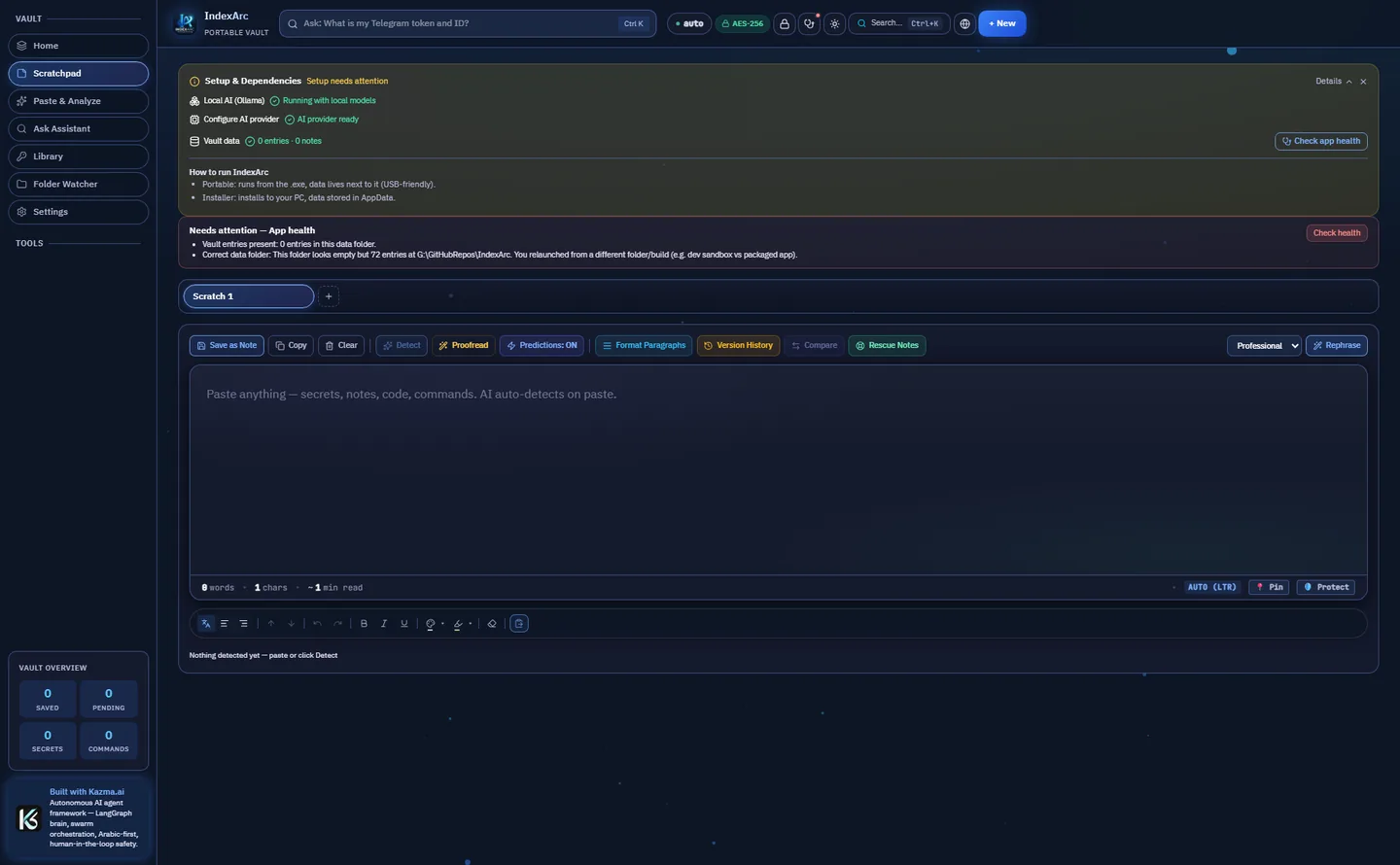Toggle Predictions: ON button
The width and height of the screenshot is (1400, 865).
tap(542, 346)
